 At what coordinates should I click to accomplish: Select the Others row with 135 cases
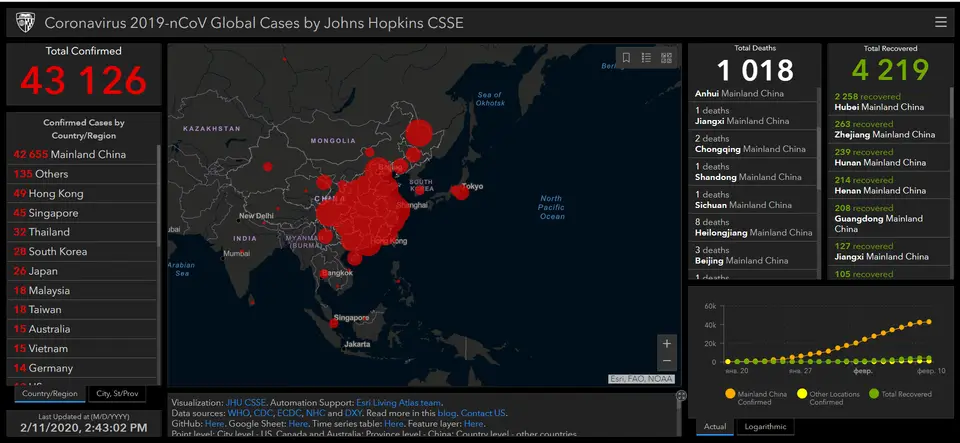82,174
